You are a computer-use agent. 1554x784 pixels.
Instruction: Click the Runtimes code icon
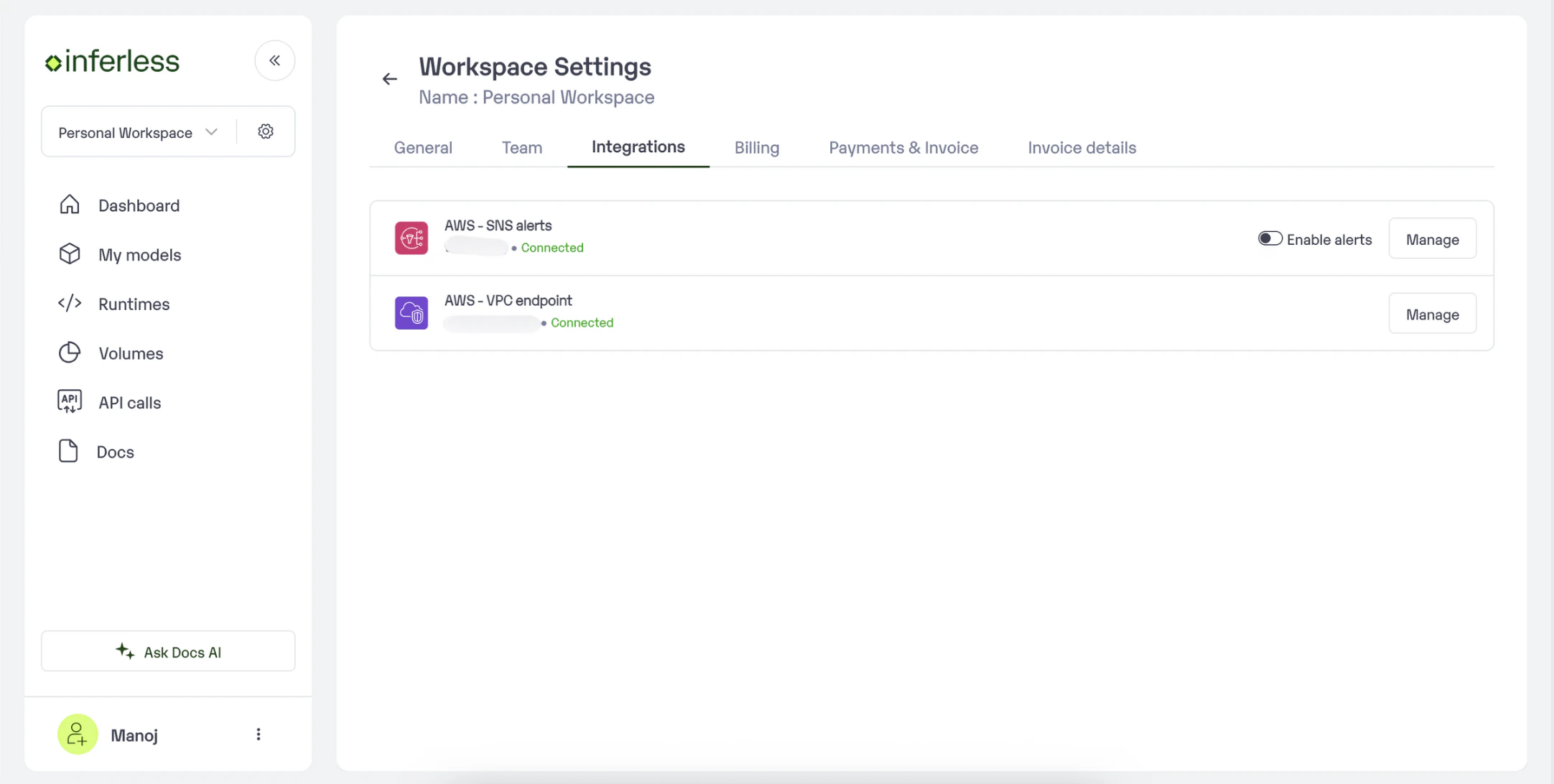[70, 304]
